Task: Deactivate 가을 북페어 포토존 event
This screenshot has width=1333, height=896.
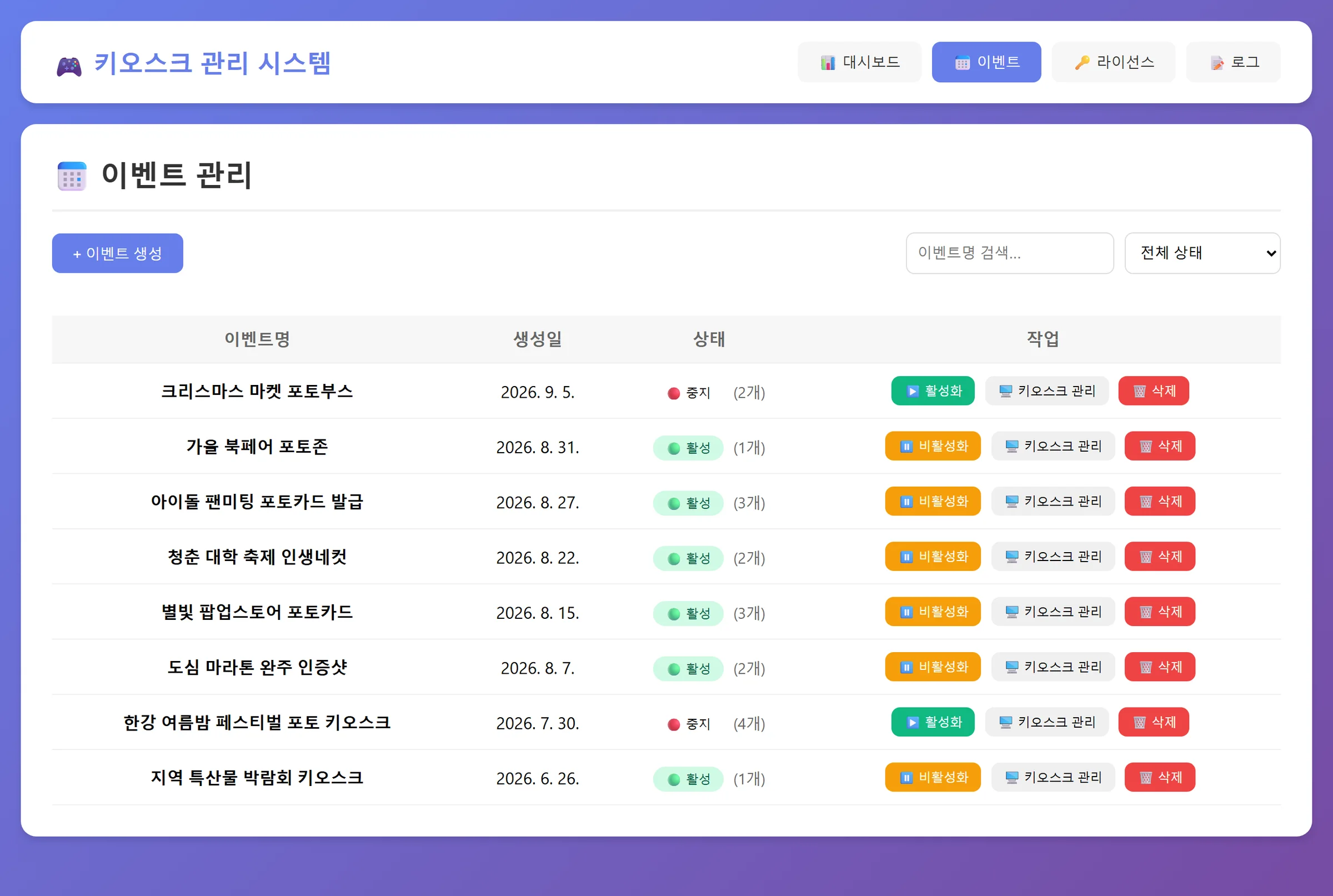Action: (933, 446)
